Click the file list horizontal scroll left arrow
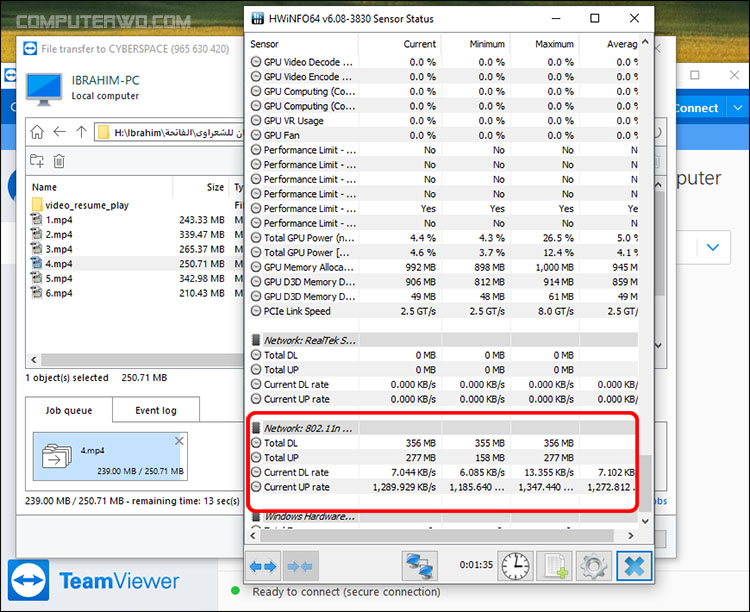Screen dimensions: 750x612 pyautogui.click(x=33, y=360)
